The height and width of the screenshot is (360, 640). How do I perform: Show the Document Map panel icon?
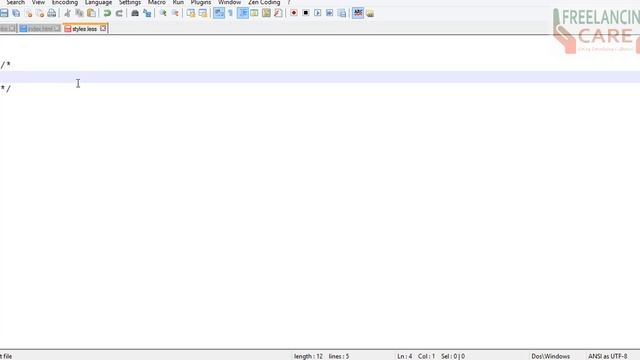click(x=266, y=13)
